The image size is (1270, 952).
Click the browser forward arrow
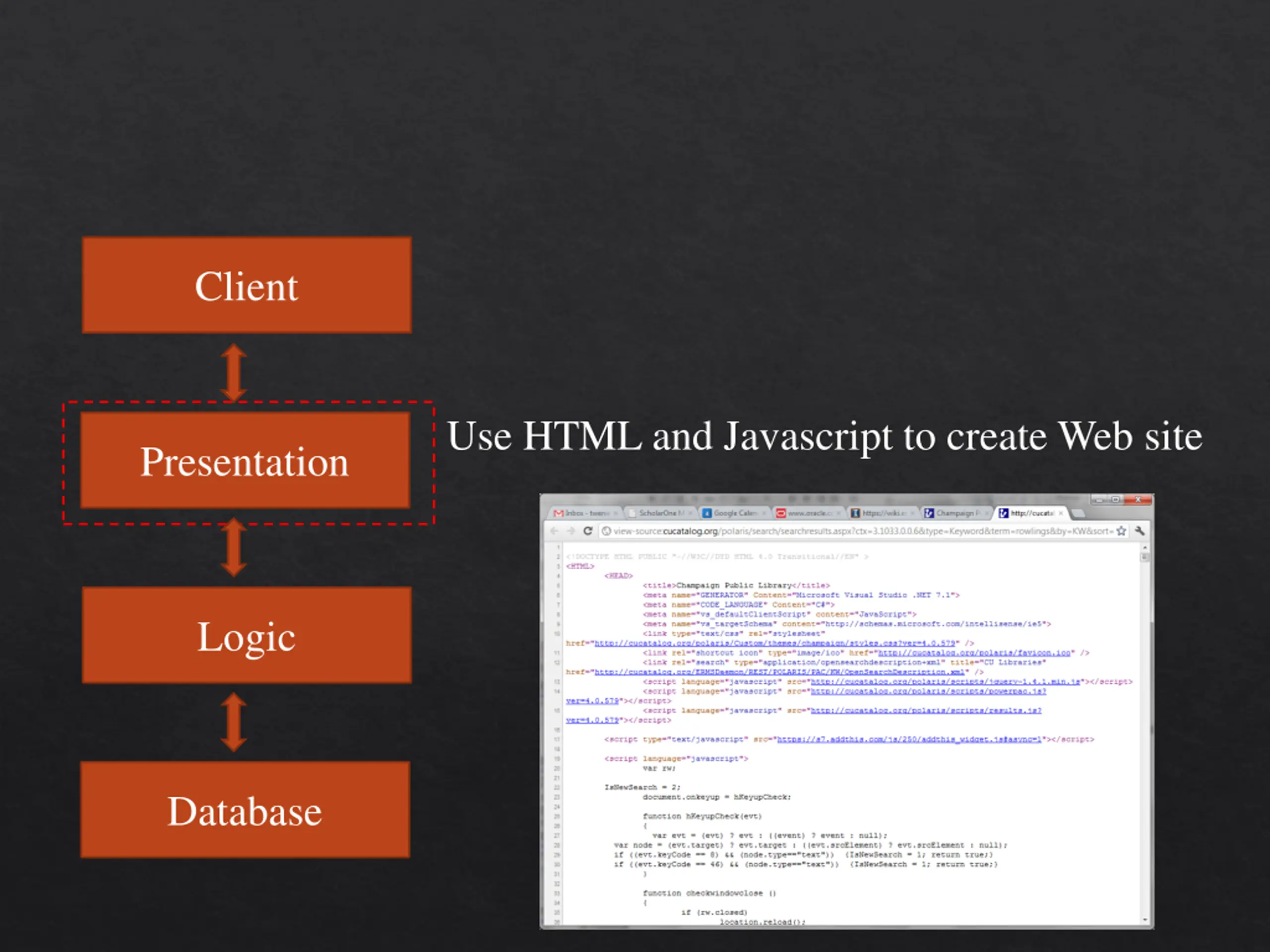(571, 531)
